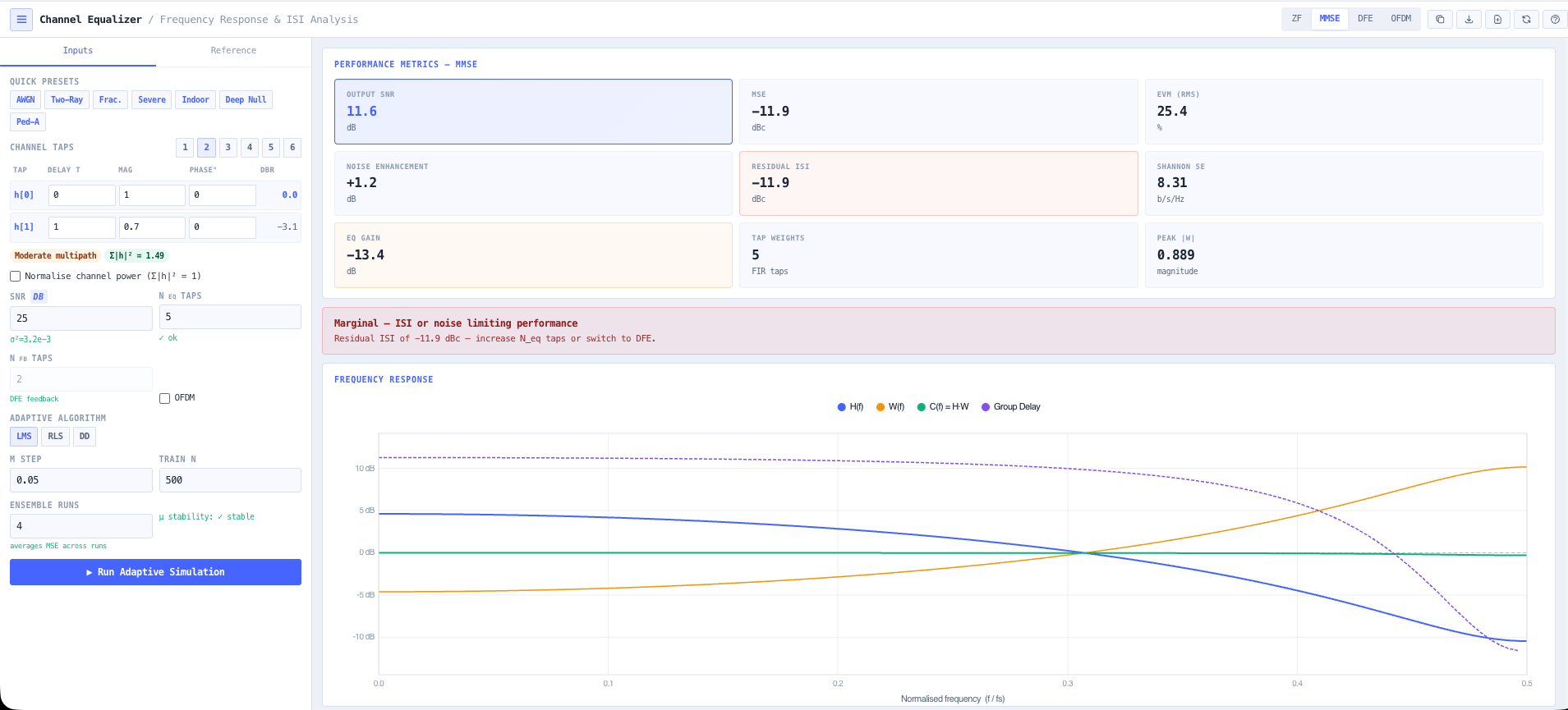Screen dimensions: 1568x710
Task: Apply the Two-Ray quick preset
Action: point(67,100)
